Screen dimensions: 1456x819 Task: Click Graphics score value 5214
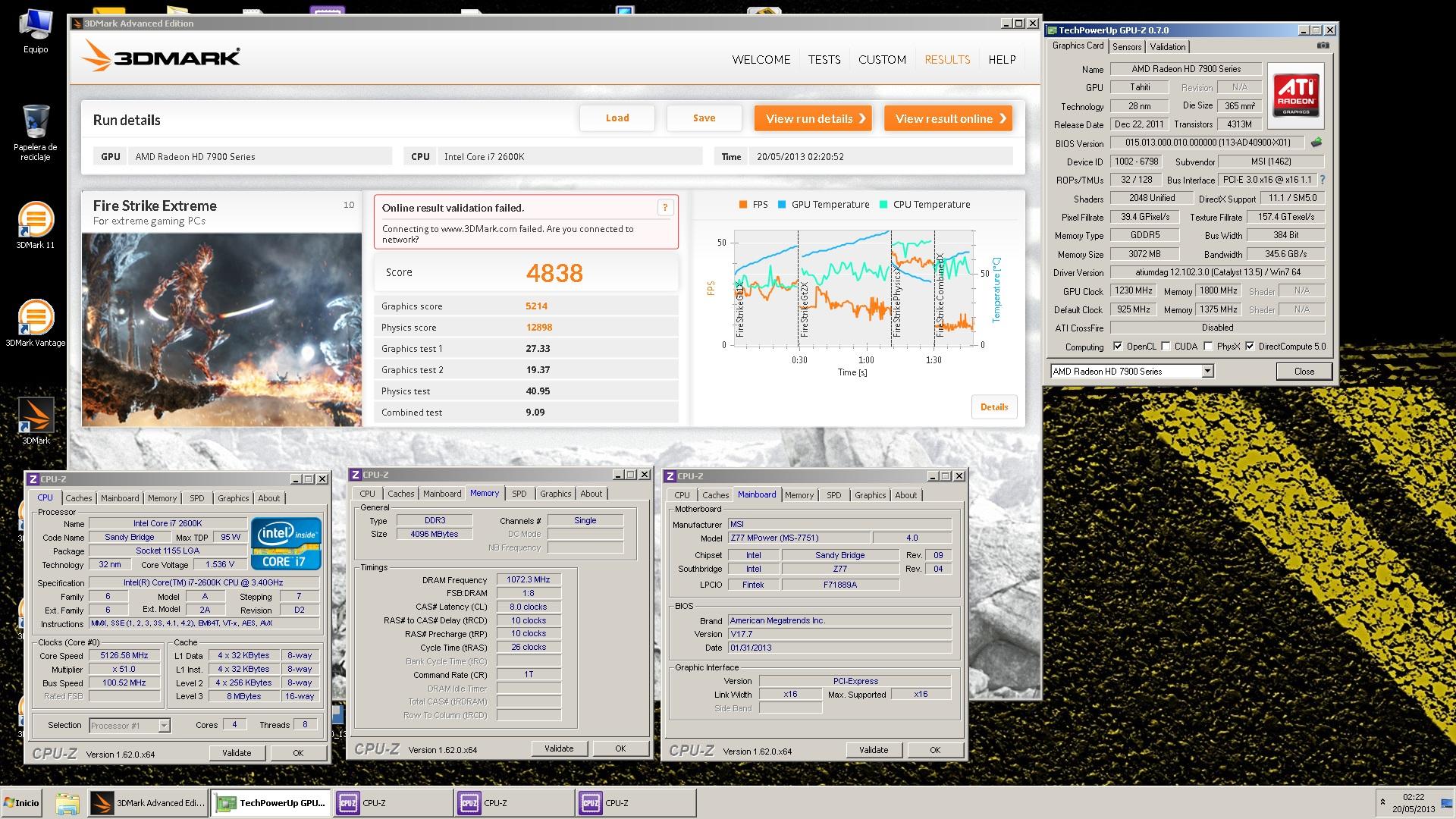pyautogui.click(x=536, y=306)
